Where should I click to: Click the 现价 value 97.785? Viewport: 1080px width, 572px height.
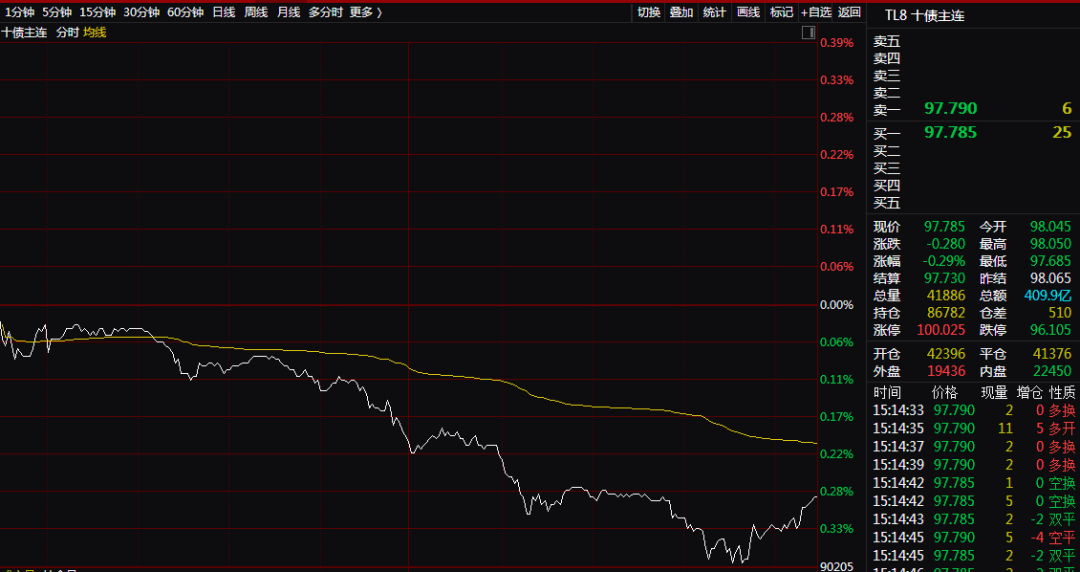(x=944, y=227)
